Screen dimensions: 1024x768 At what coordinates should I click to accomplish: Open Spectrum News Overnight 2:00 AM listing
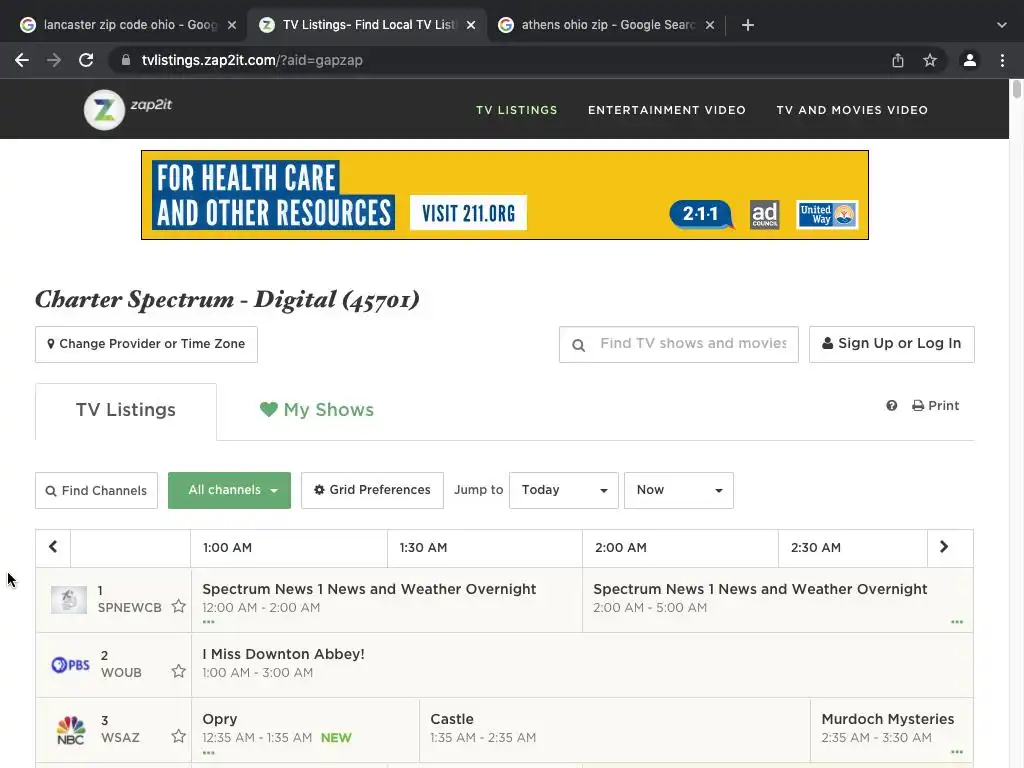tap(777, 600)
